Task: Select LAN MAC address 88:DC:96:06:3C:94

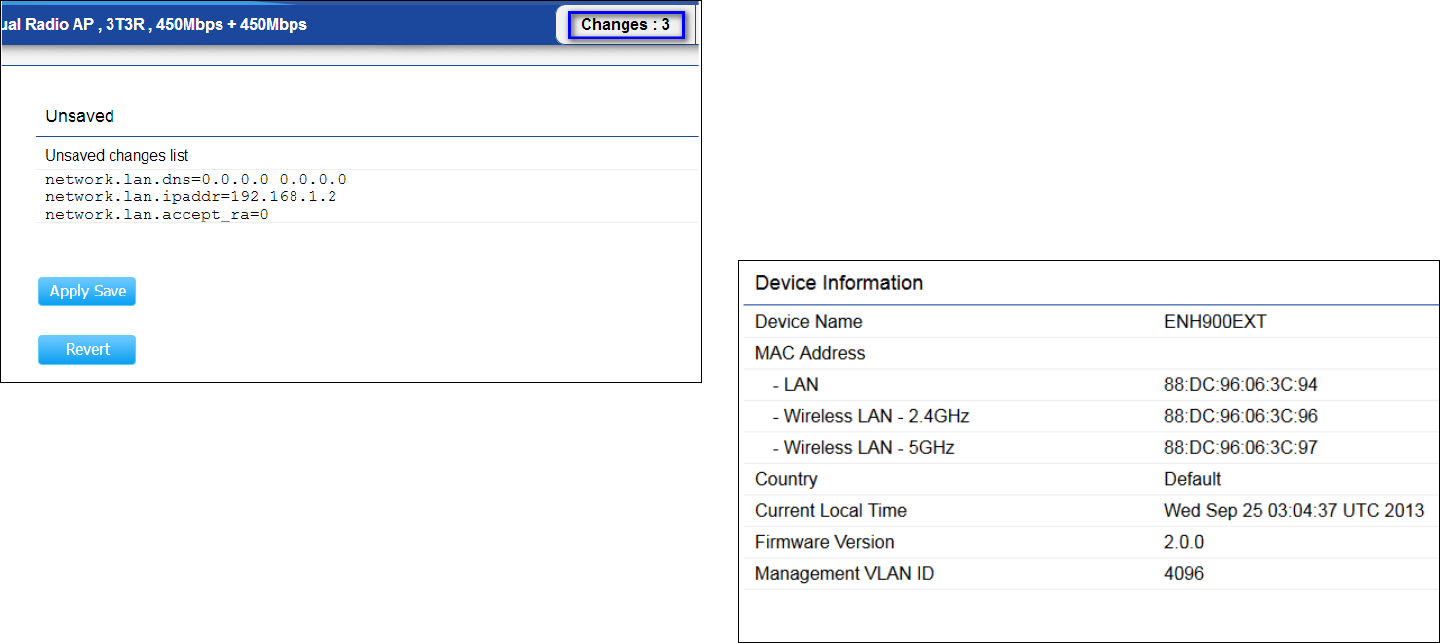Action: (x=1241, y=385)
